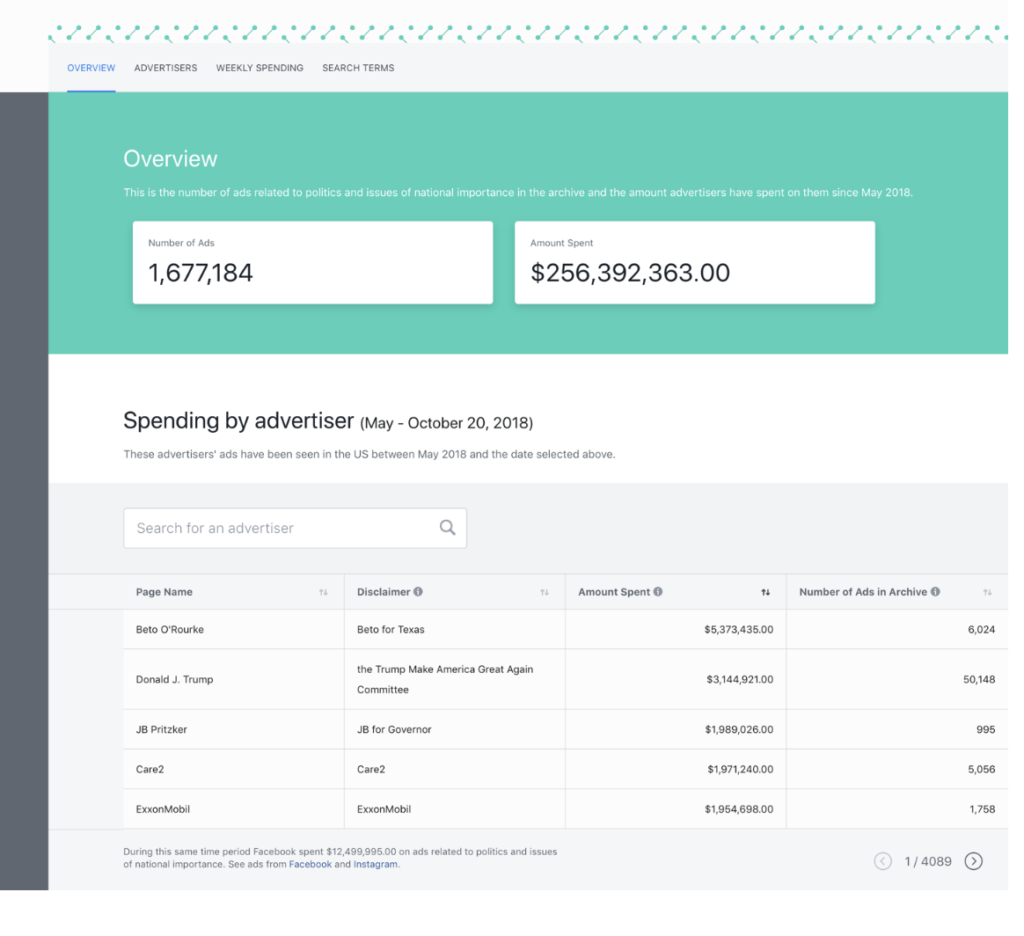Viewport: 1024px width, 936px height.
Task: Click the 5,056 ads count cell
Action: click(x=897, y=769)
